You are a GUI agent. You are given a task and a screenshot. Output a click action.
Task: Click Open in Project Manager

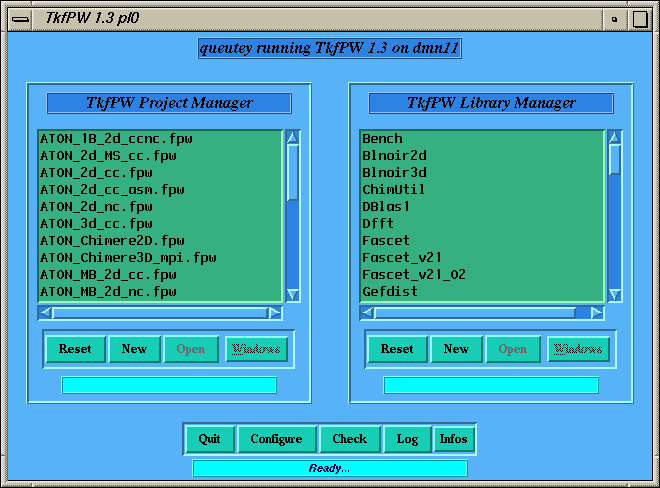pos(191,349)
